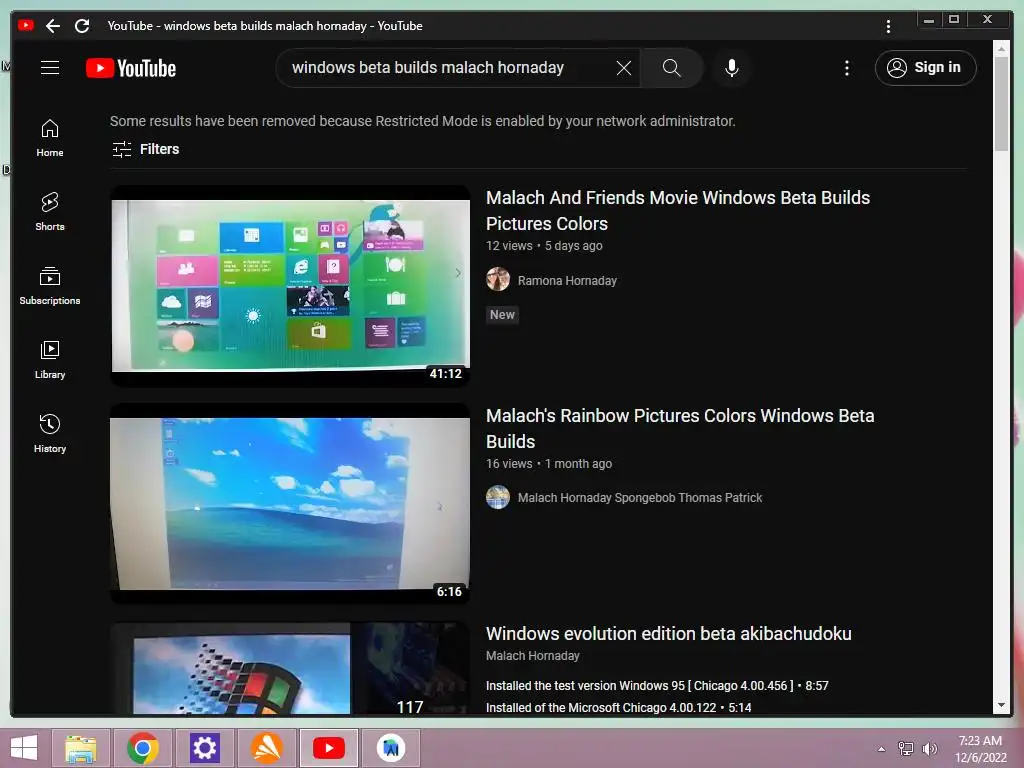Click the Restricted Mode notice text
1024x768 pixels.
click(423, 121)
